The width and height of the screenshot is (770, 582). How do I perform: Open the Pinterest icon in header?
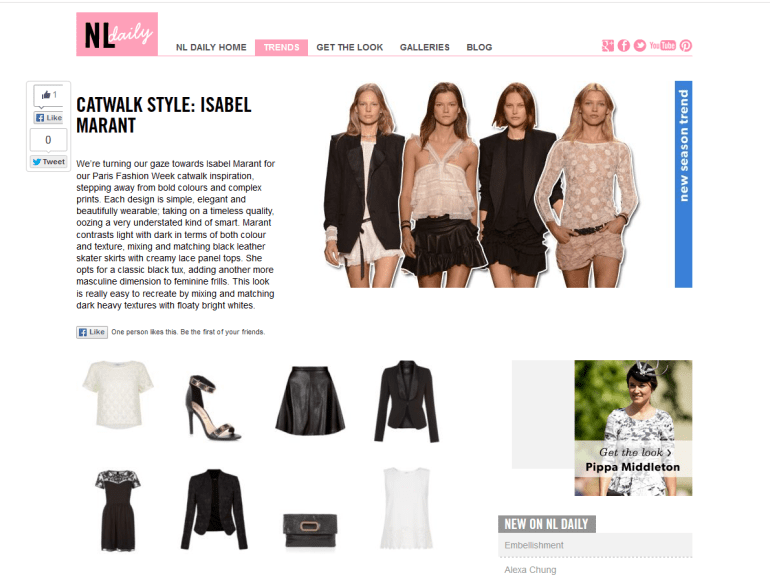pos(686,46)
